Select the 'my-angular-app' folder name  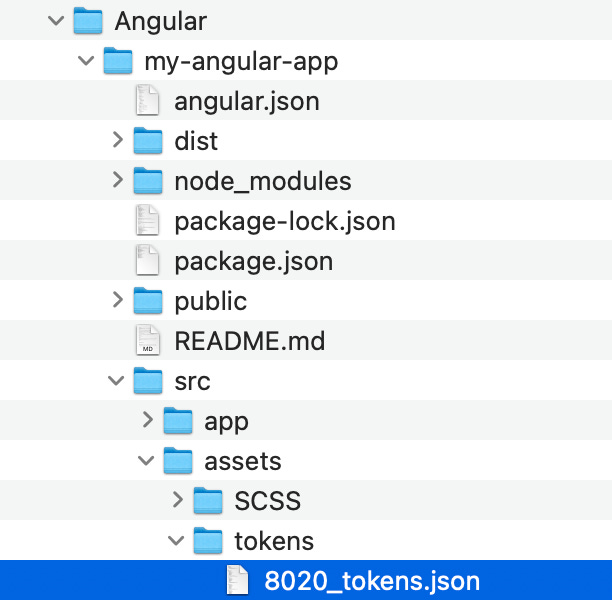pos(241,62)
